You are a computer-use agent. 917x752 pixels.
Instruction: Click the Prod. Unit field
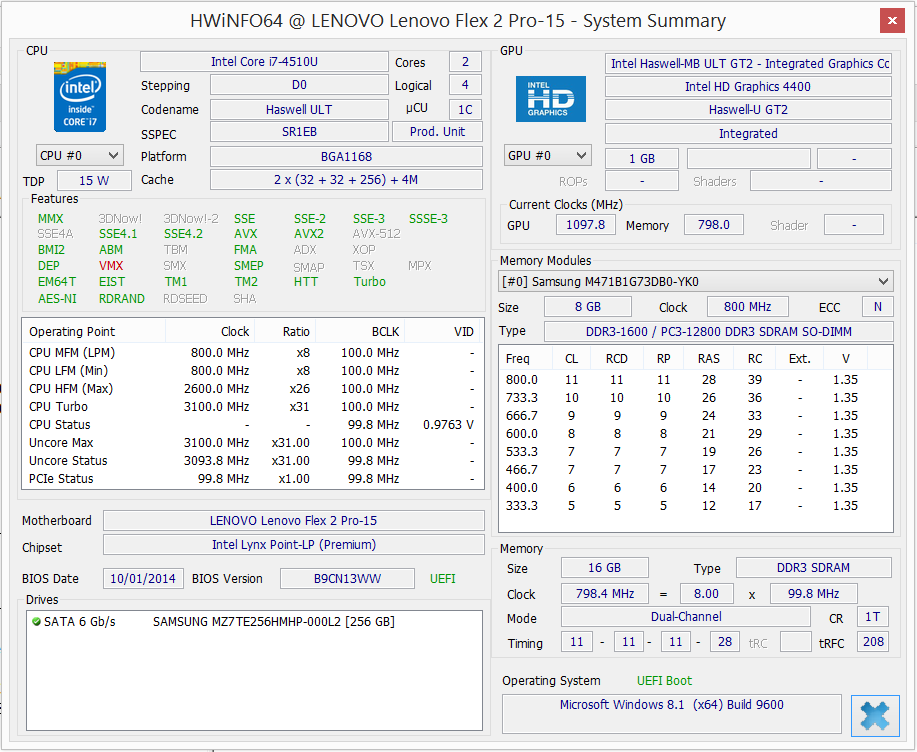point(438,132)
